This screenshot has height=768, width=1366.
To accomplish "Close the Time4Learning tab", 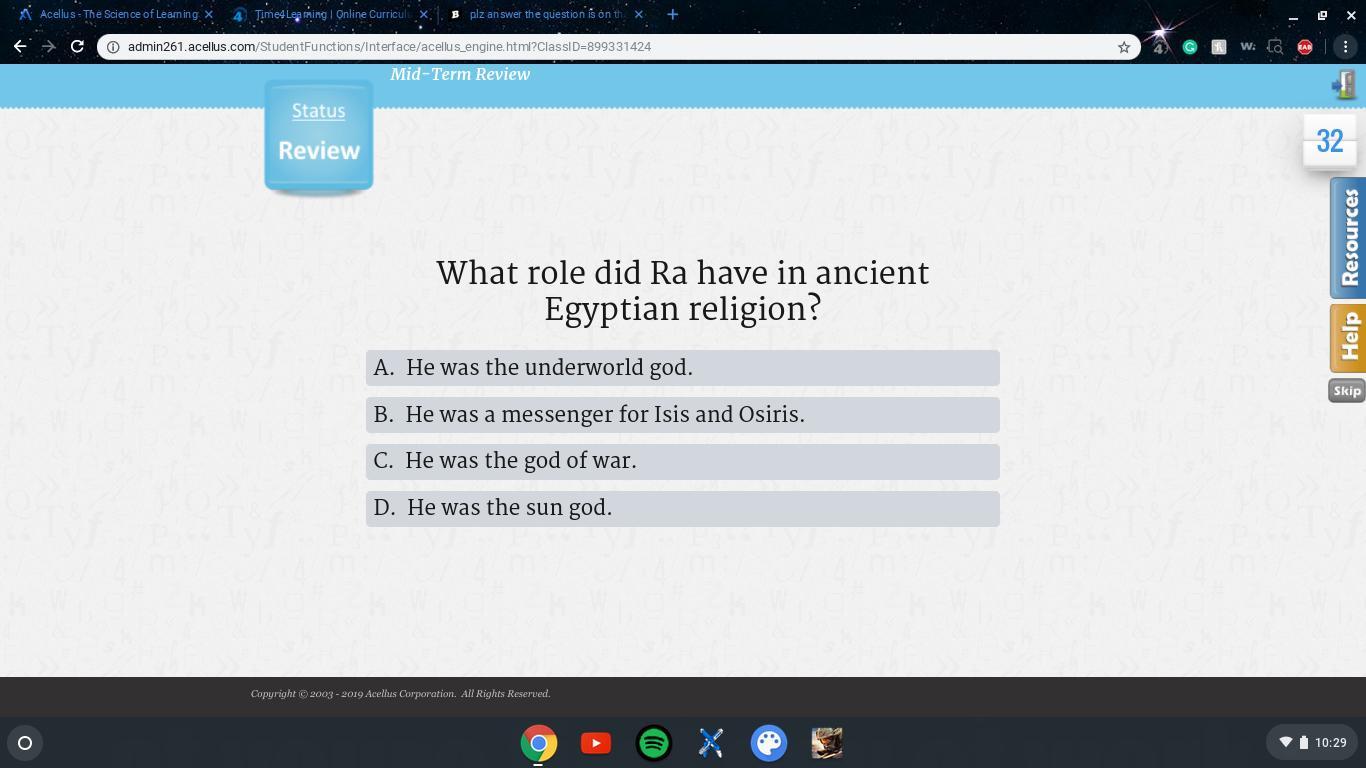I will 424,15.
